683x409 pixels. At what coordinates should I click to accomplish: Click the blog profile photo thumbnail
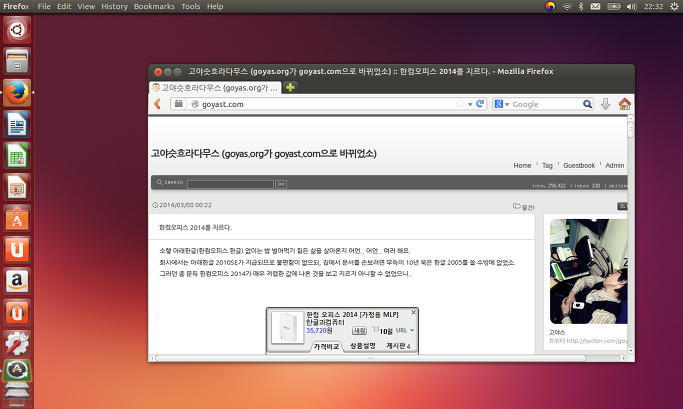588,271
